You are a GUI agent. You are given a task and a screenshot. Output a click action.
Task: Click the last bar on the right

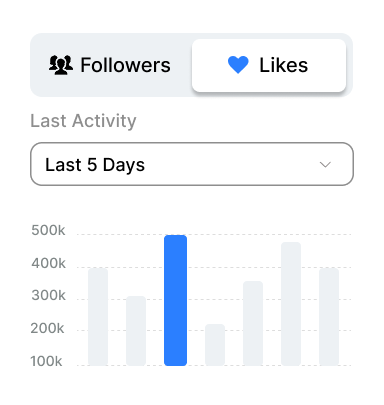pos(329,317)
